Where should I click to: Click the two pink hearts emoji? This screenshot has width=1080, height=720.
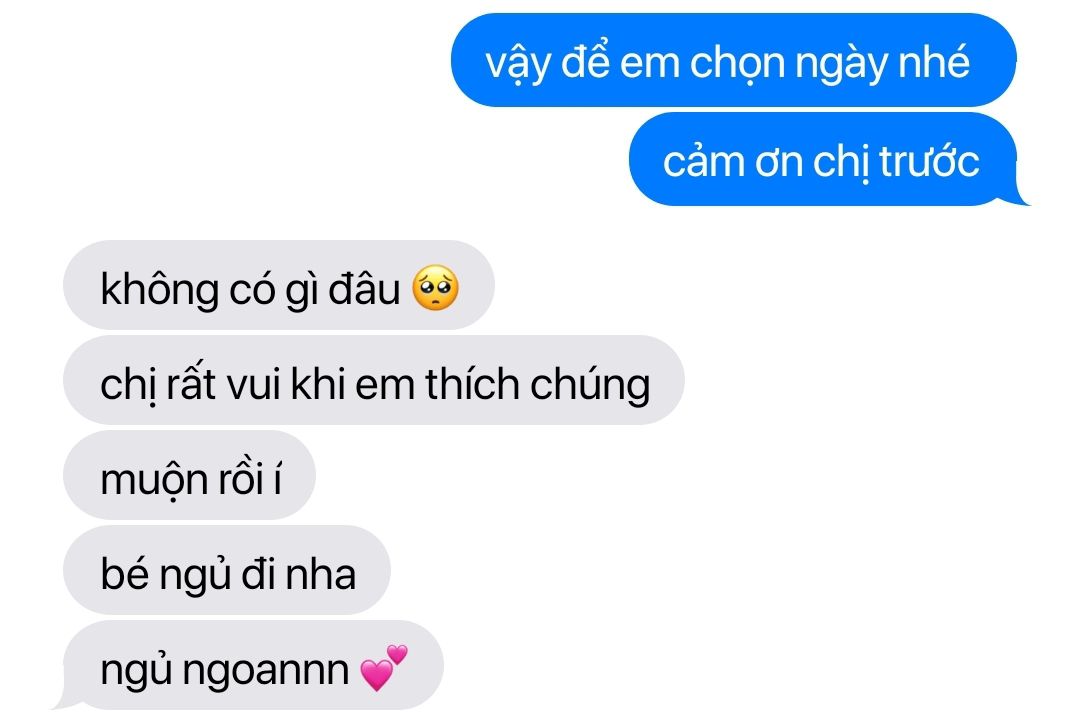tap(384, 667)
